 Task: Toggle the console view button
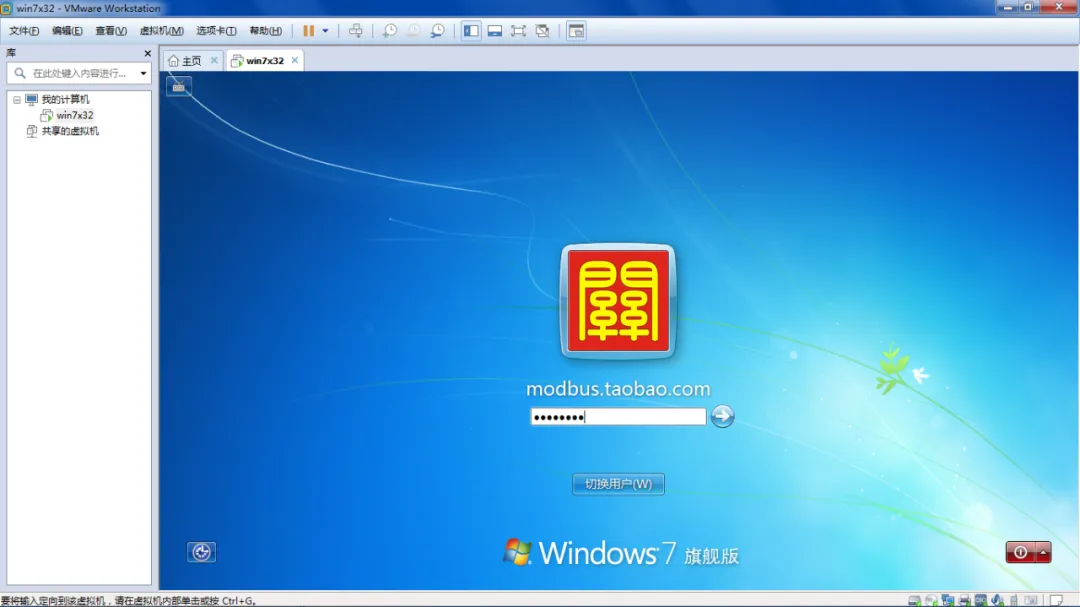tap(576, 30)
